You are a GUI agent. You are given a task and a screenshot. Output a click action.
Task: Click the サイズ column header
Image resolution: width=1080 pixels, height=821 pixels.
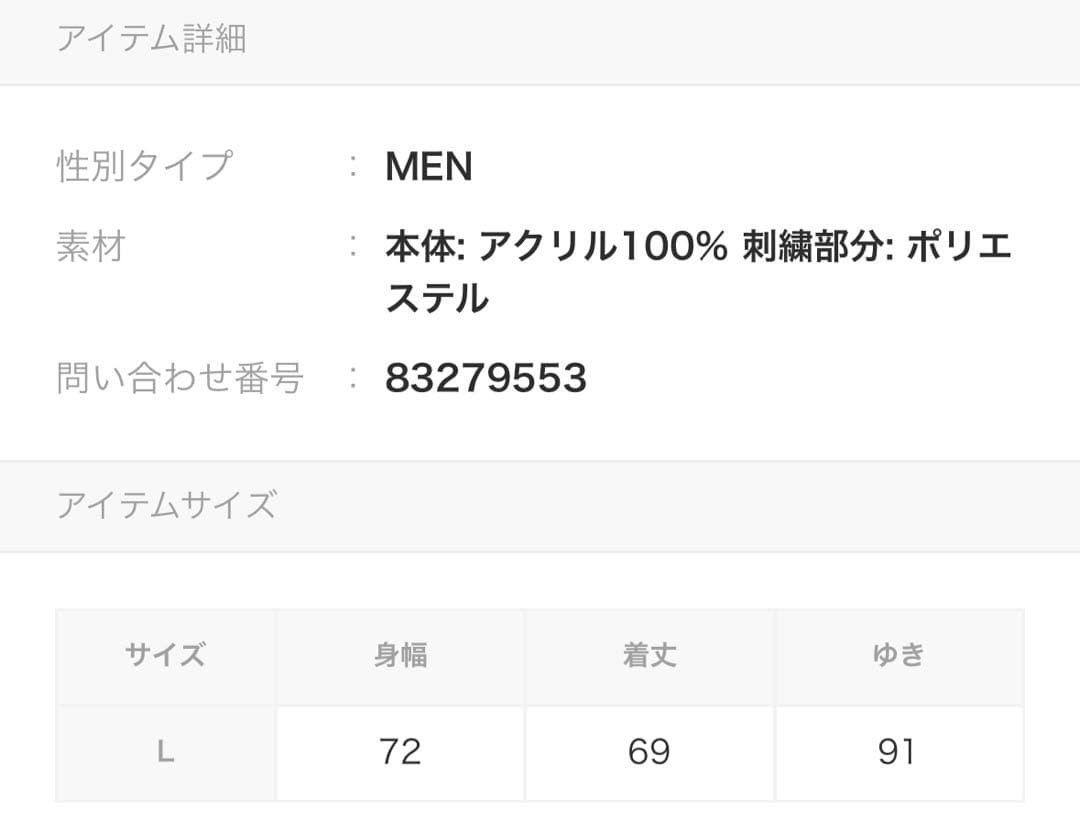tap(166, 656)
